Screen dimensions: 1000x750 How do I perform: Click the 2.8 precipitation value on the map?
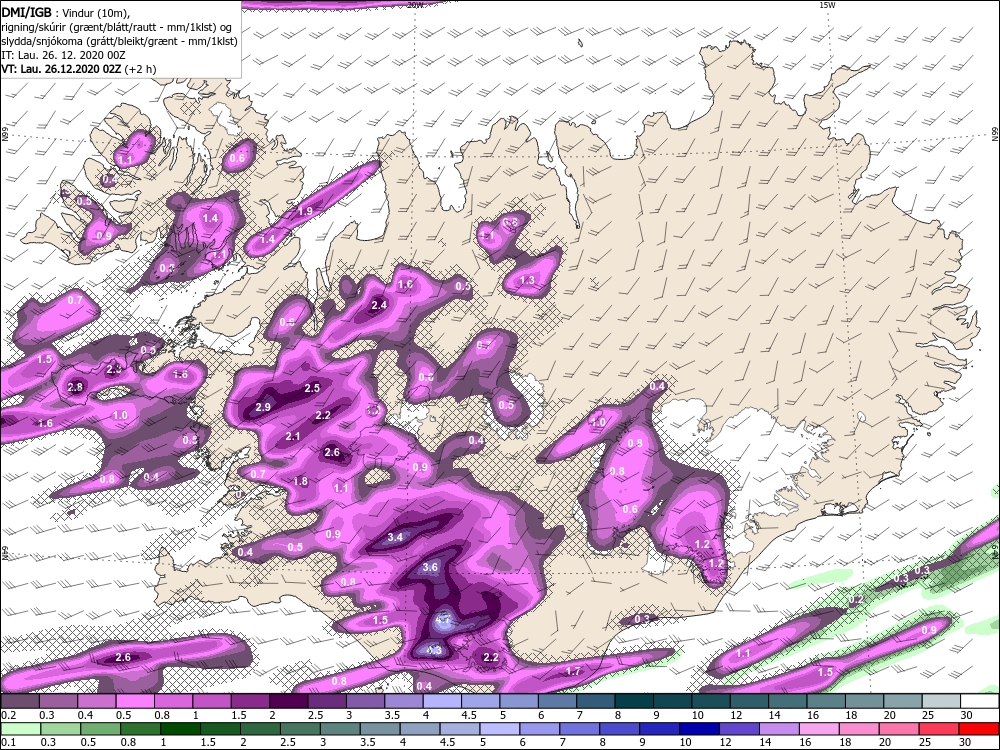click(75, 386)
